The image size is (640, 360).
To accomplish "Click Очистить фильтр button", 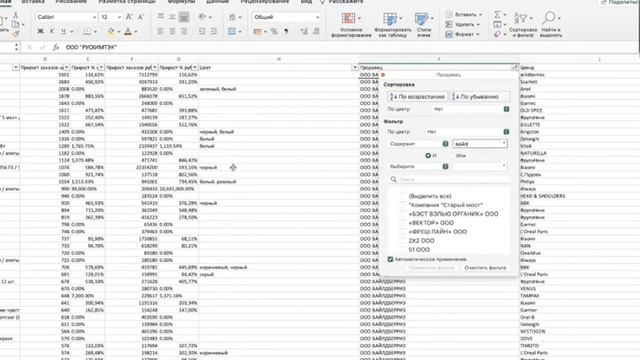I will (x=485, y=268).
